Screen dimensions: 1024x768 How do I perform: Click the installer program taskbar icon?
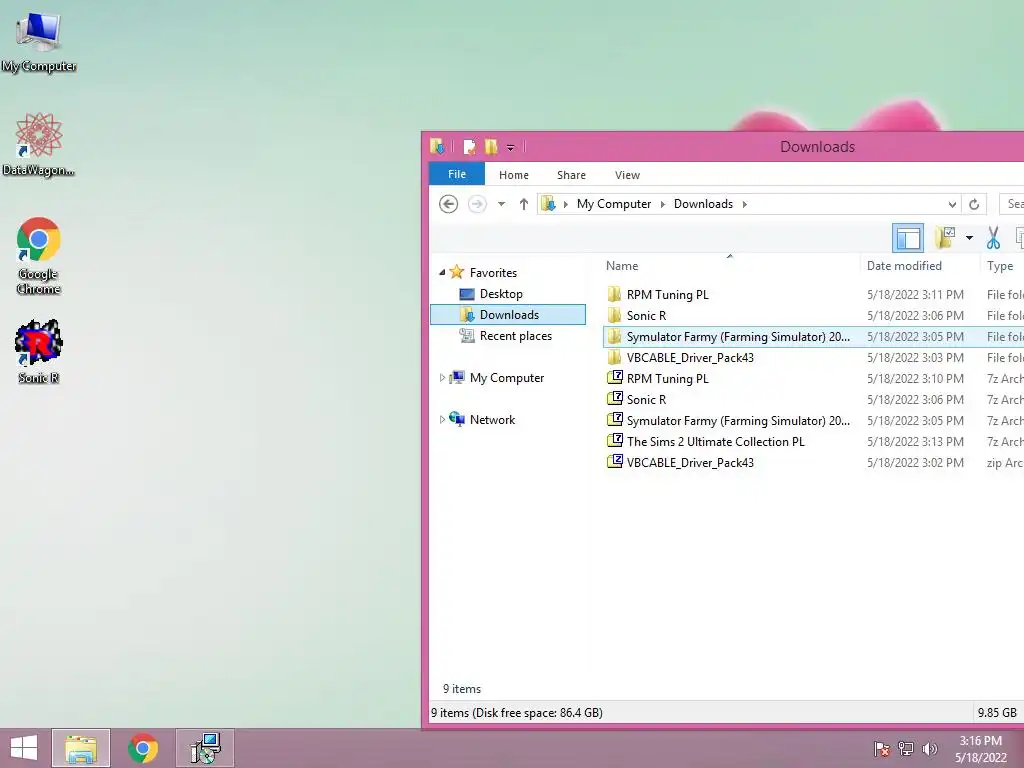click(x=205, y=748)
